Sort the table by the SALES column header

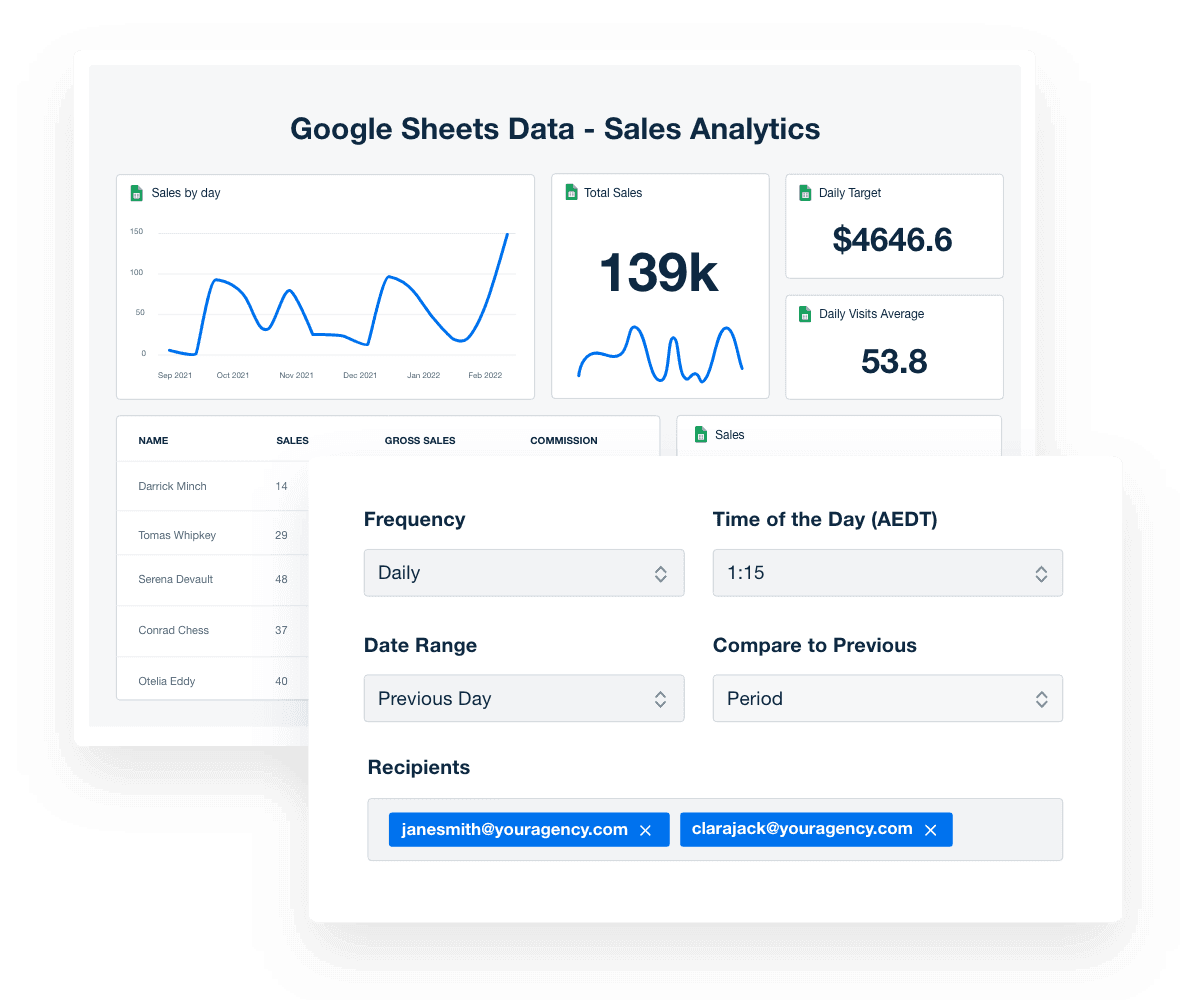tap(292, 440)
